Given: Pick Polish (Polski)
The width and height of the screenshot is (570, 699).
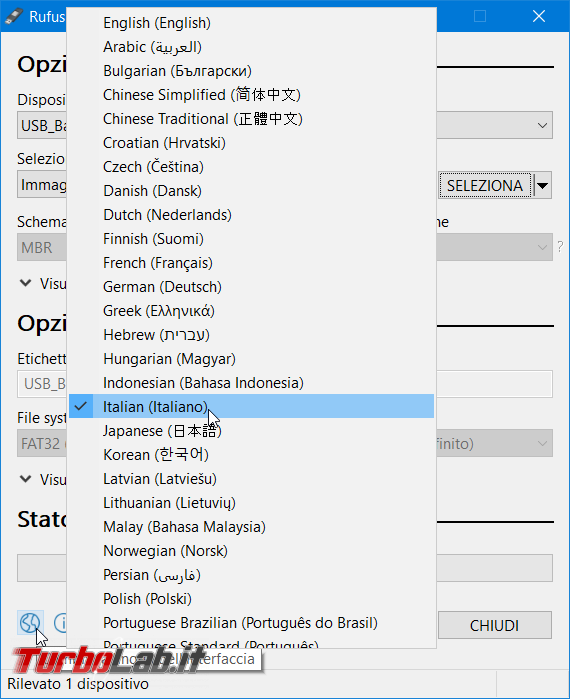Looking at the screenshot, I should click(251, 599).
